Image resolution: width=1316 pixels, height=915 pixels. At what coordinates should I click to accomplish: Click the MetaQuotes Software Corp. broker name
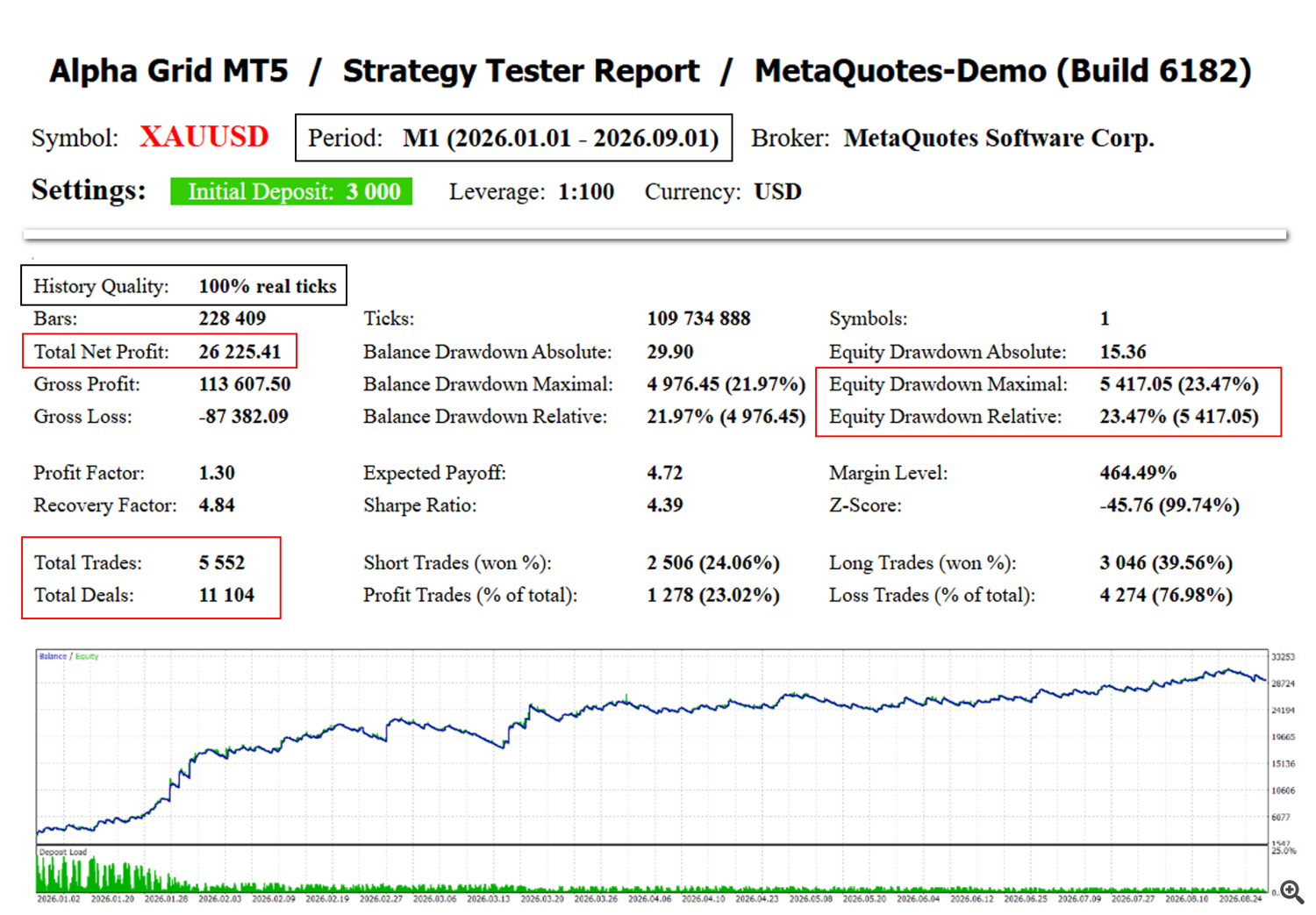coord(999,138)
